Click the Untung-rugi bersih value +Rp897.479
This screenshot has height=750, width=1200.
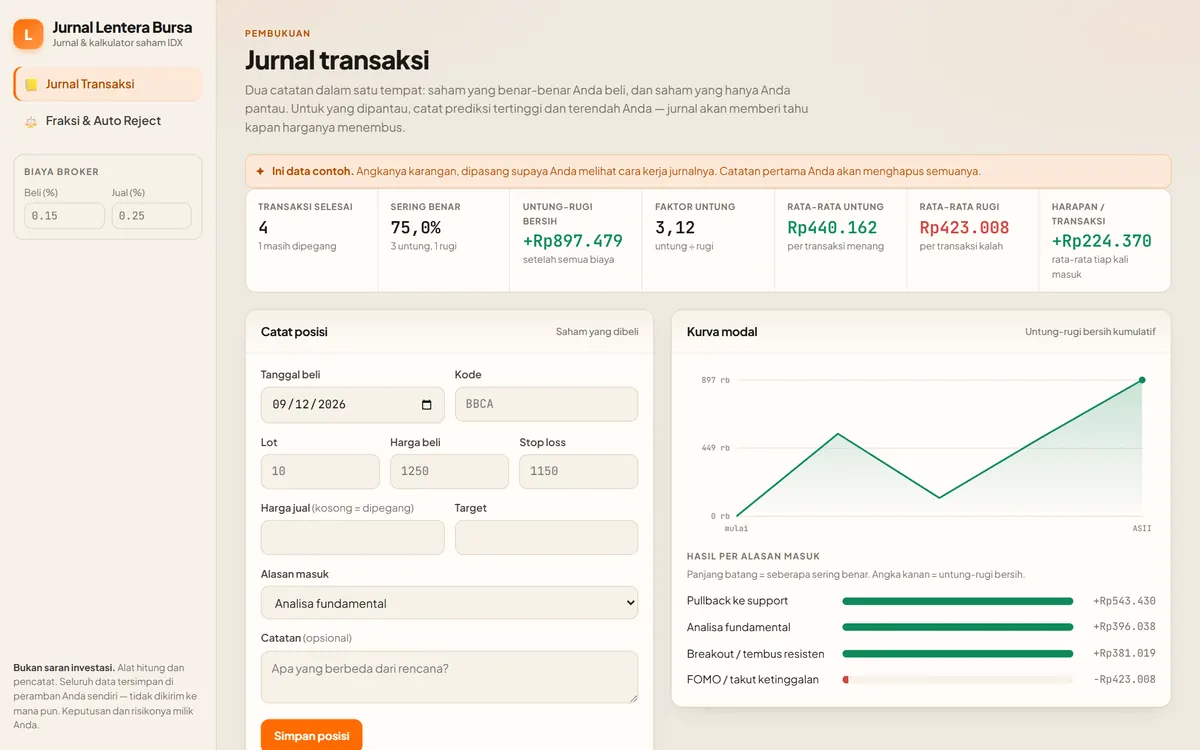click(x=573, y=241)
